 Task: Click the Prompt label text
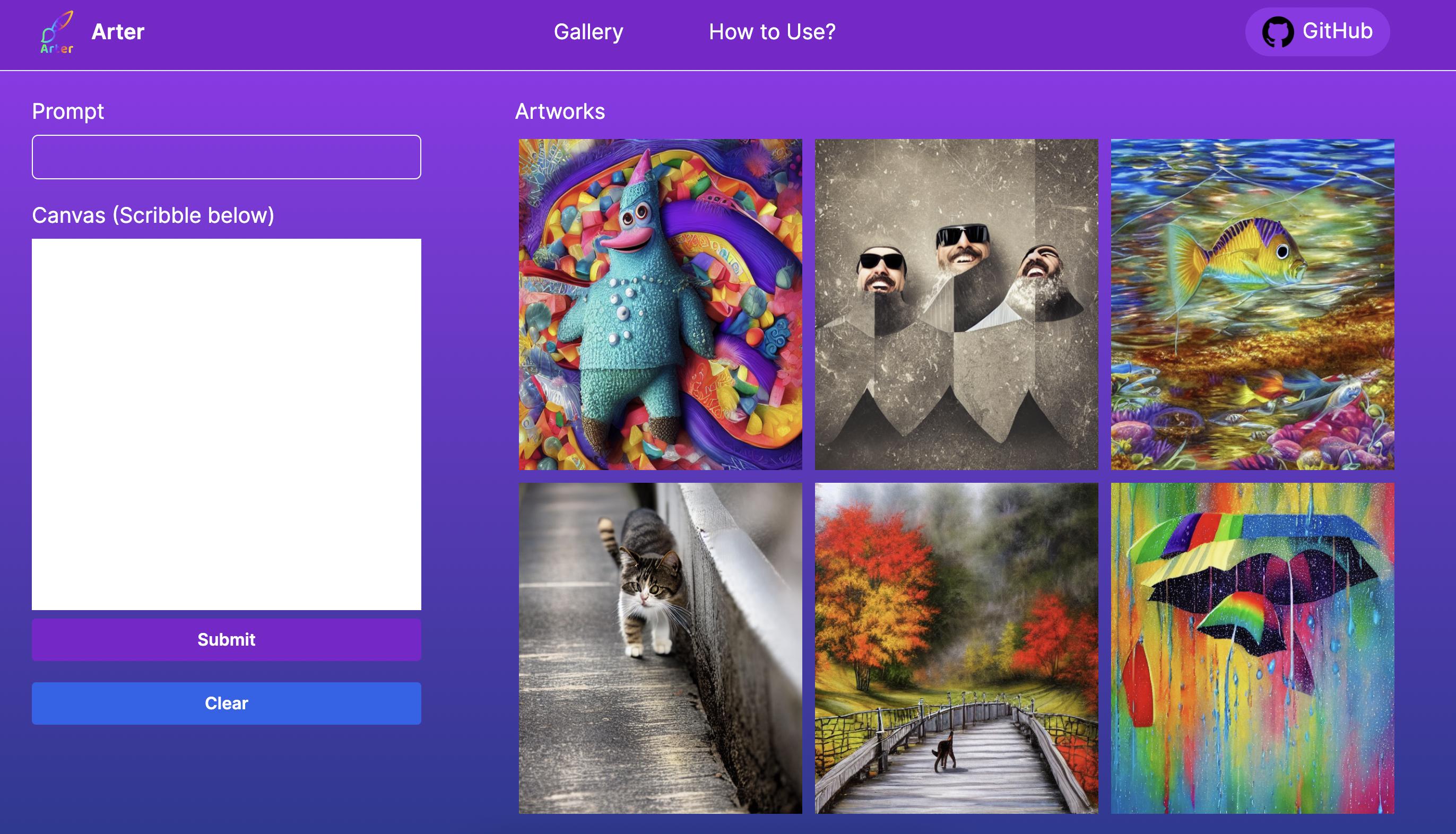(67, 111)
